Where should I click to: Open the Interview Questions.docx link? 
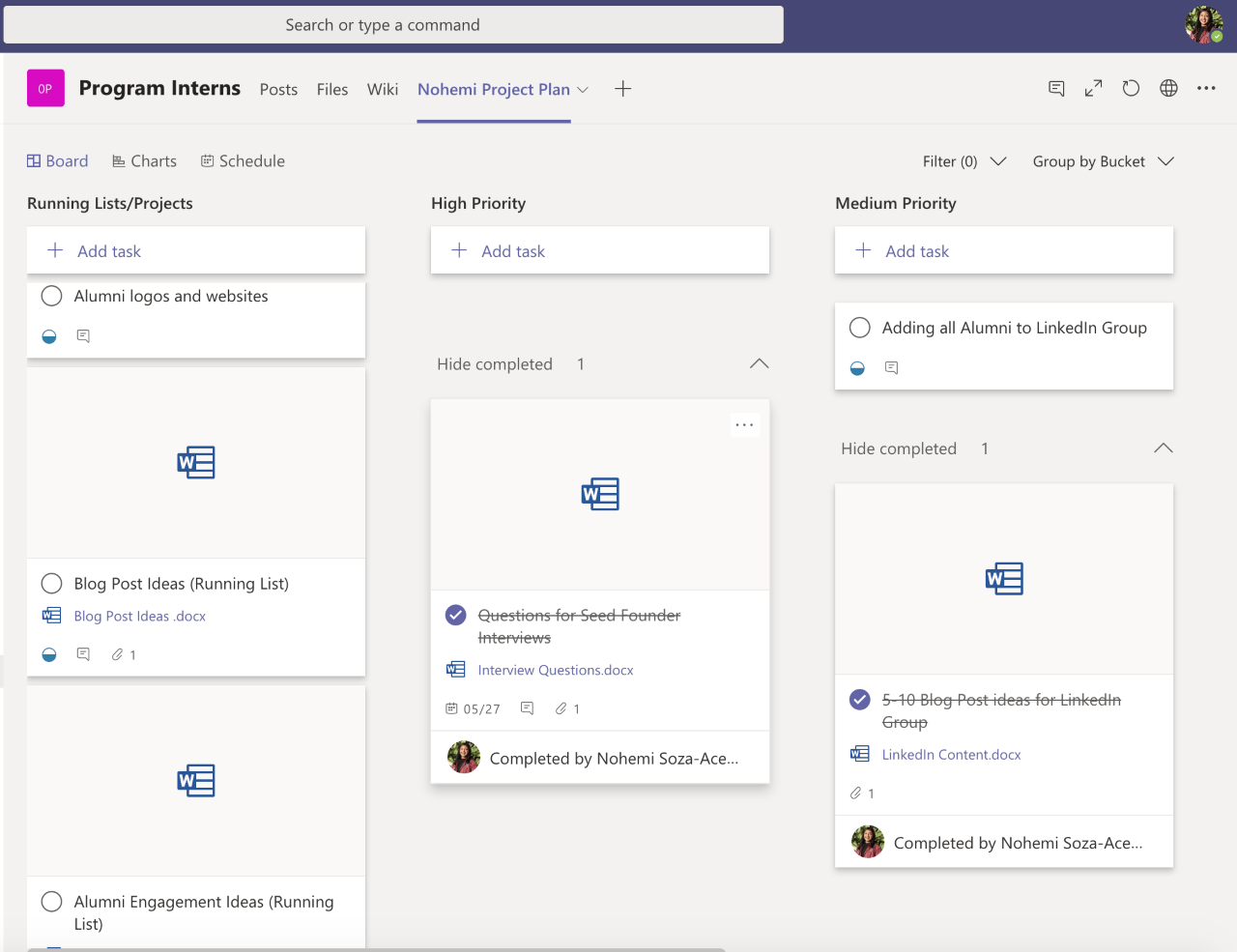click(556, 670)
